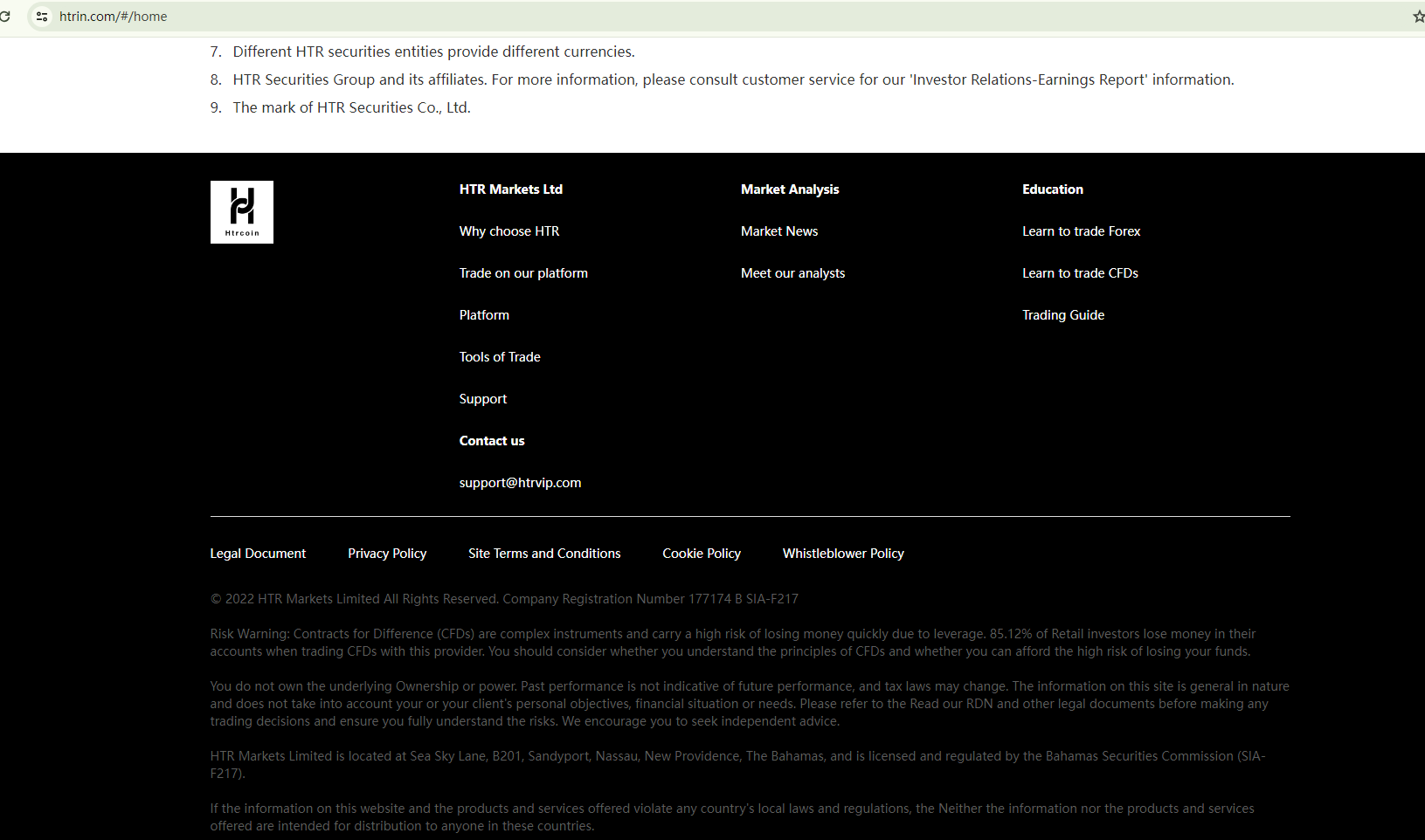Open the Platform footer link
This screenshot has width=1425, height=840.
pyautogui.click(x=483, y=315)
